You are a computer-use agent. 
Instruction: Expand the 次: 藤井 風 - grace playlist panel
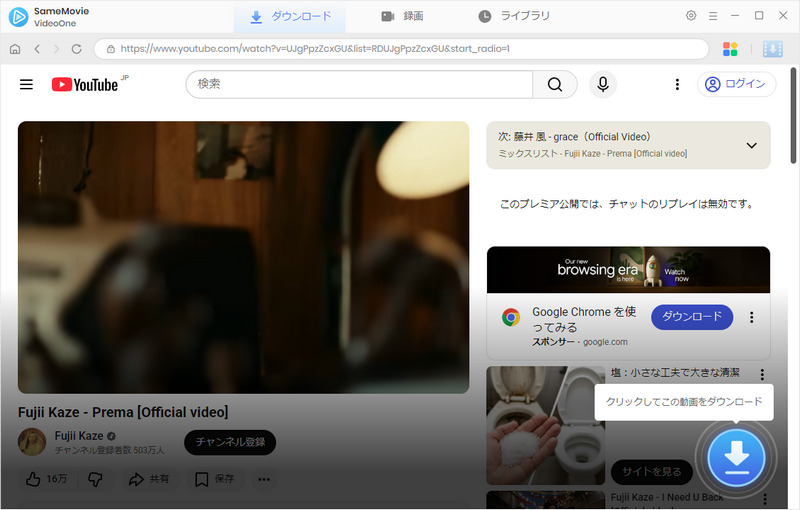click(752, 145)
